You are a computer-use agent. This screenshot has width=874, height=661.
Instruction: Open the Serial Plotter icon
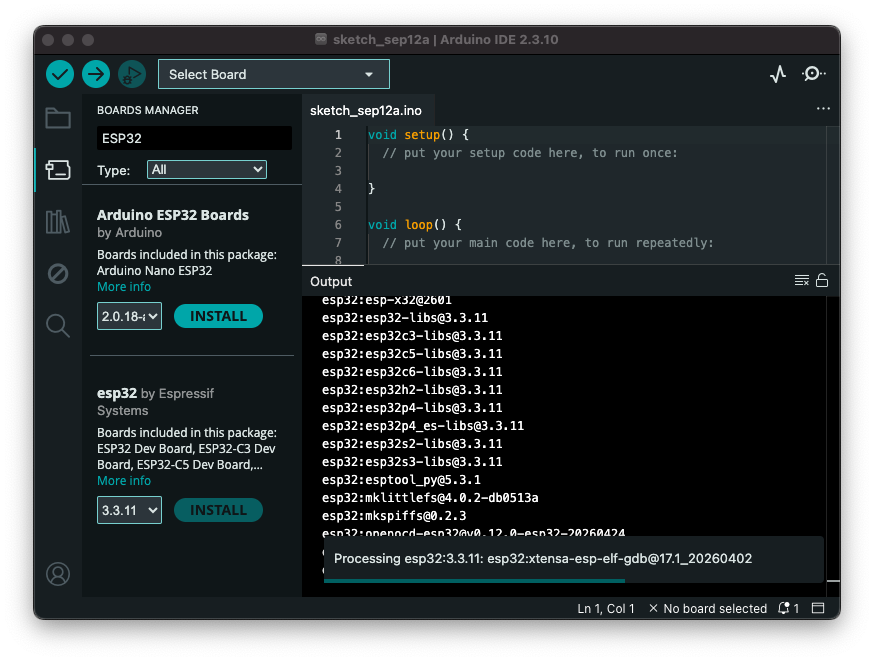click(x=778, y=74)
